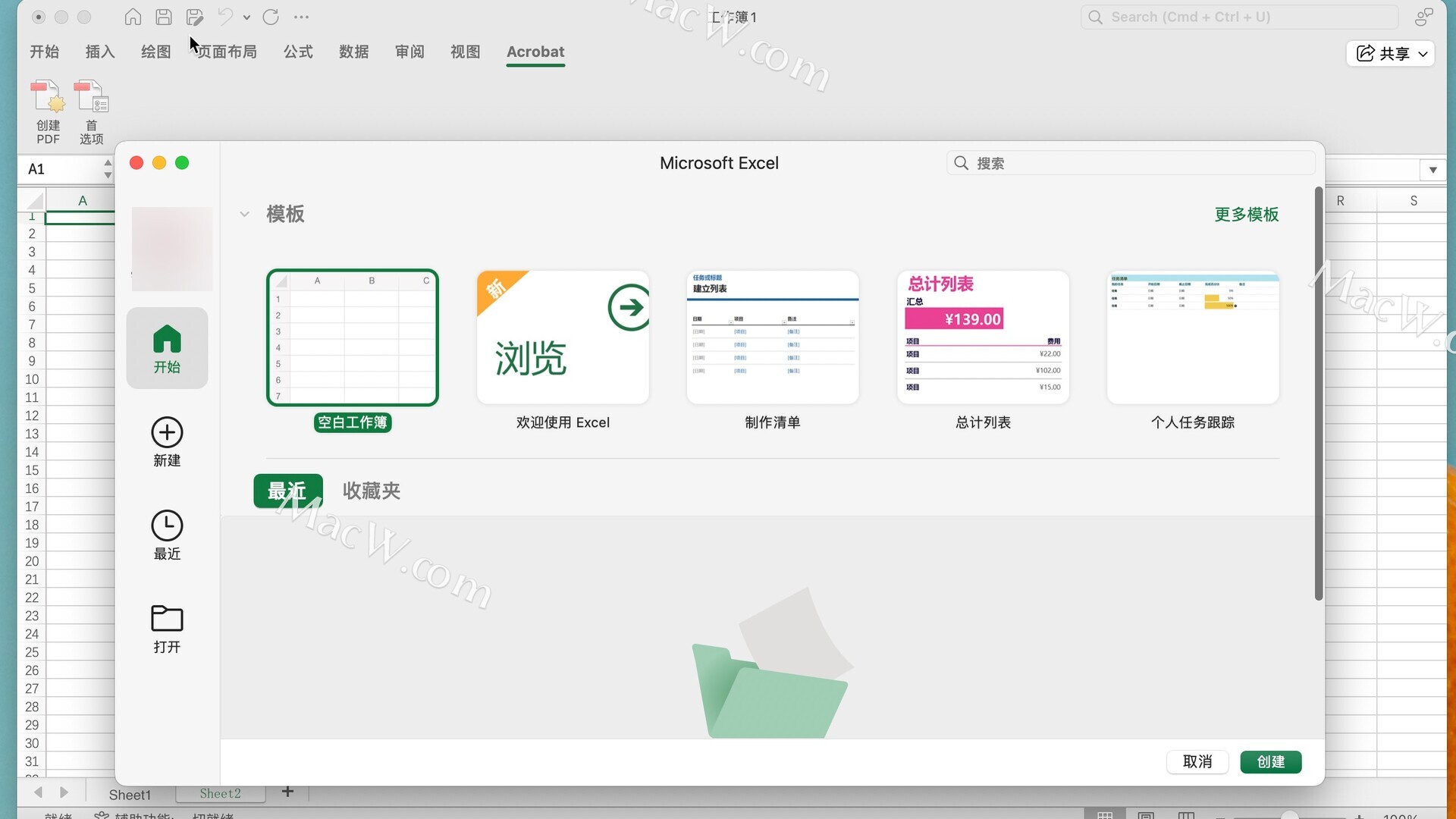Switch to the 插入 ribbon tab
Screen dimensions: 1456x819
100,52
